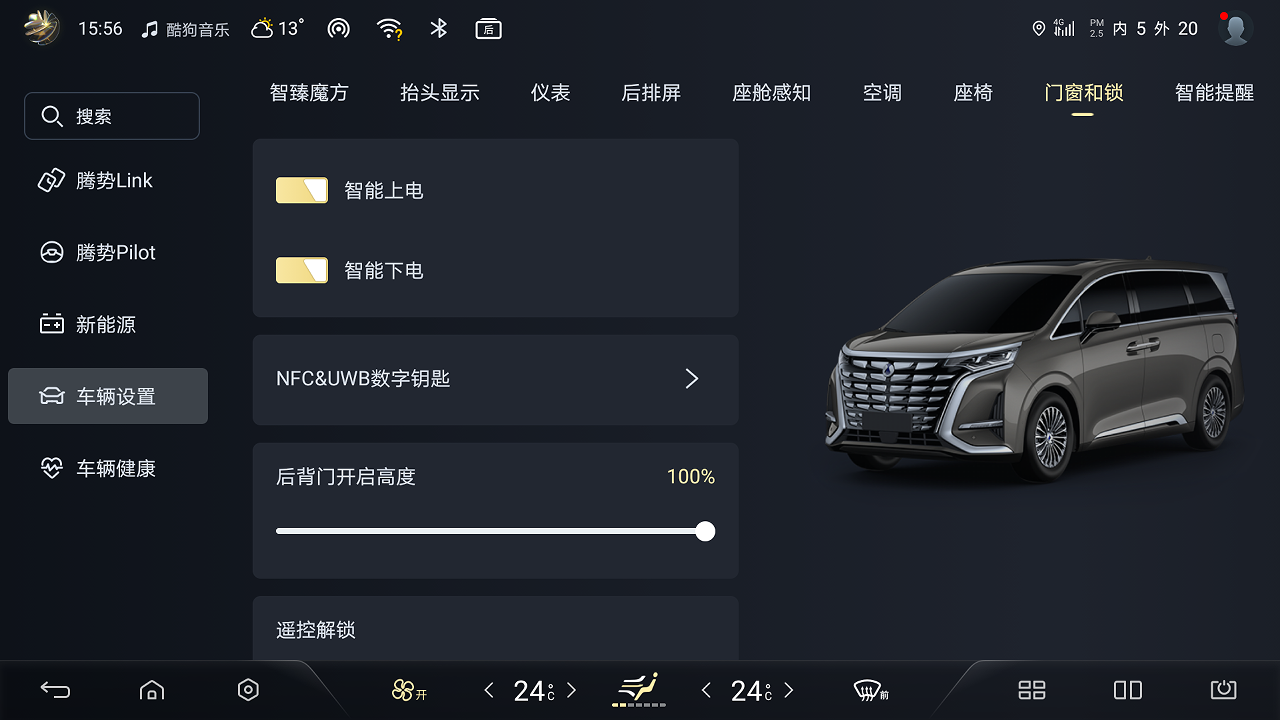Screen dimensions: 1280x720
Task: Click the 后背门开启高度 slider handle
Action: pyautogui.click(x=705, y=531)
